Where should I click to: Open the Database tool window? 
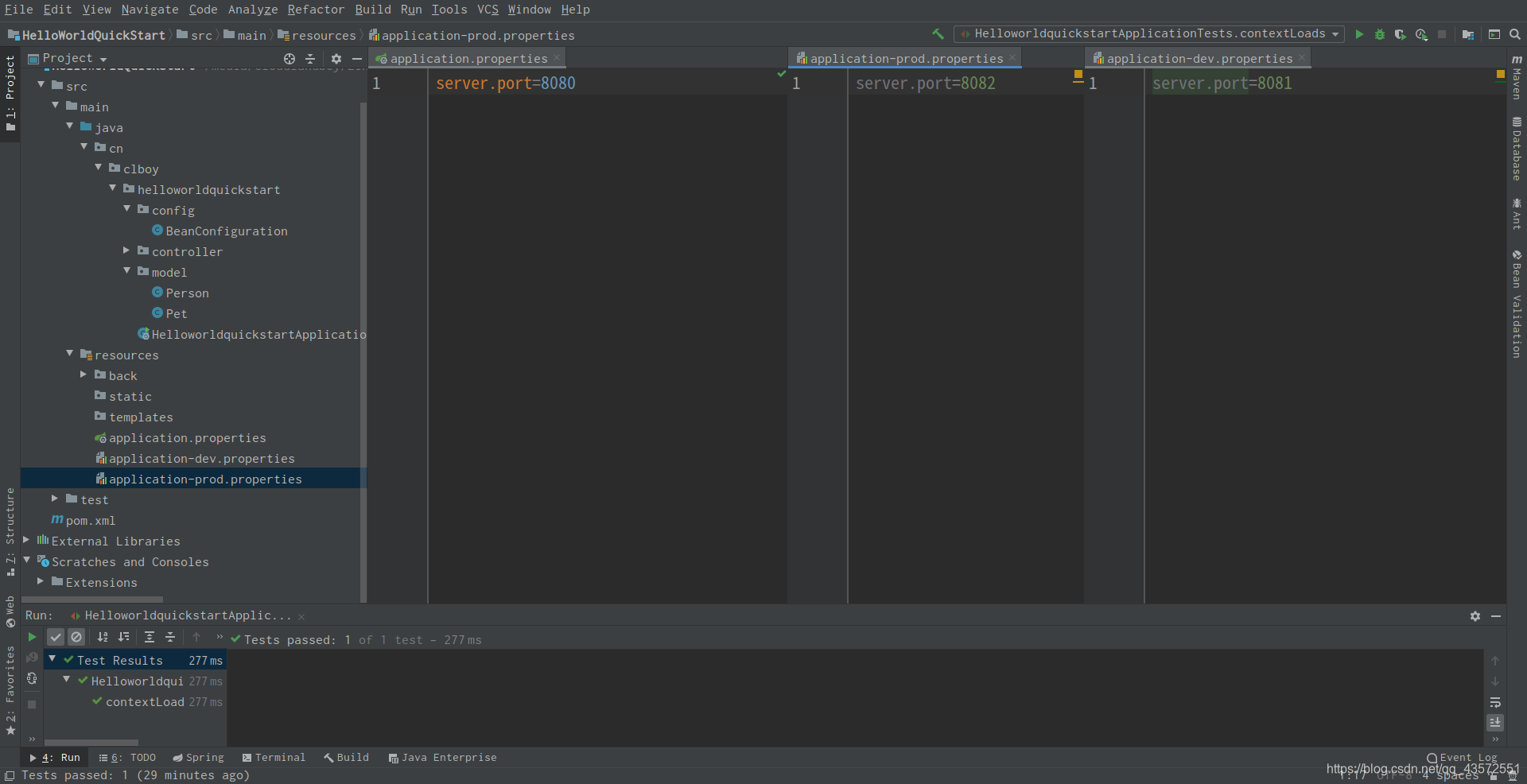click(1517, 149)
